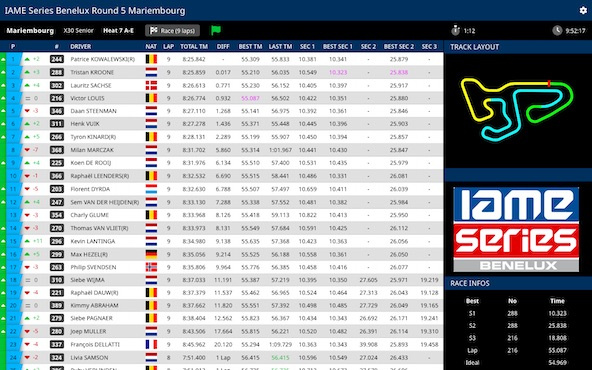Select driver Henk VUIK
Viewport: 592px width, 370px height.
click(x=85, y=124)
